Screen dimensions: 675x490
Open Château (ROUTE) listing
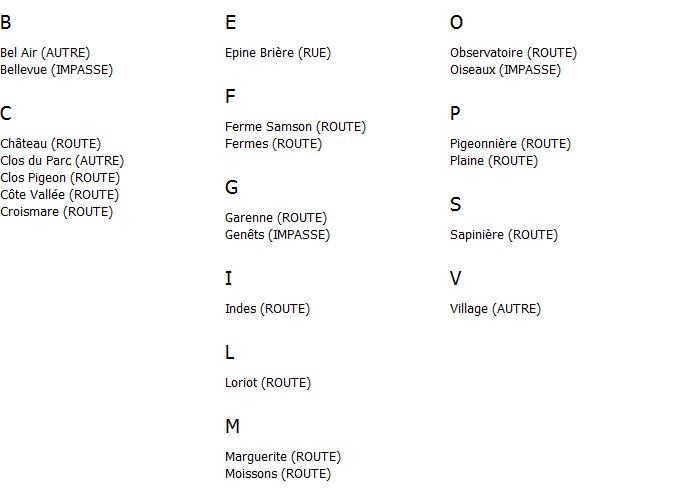tap(51, 144)
